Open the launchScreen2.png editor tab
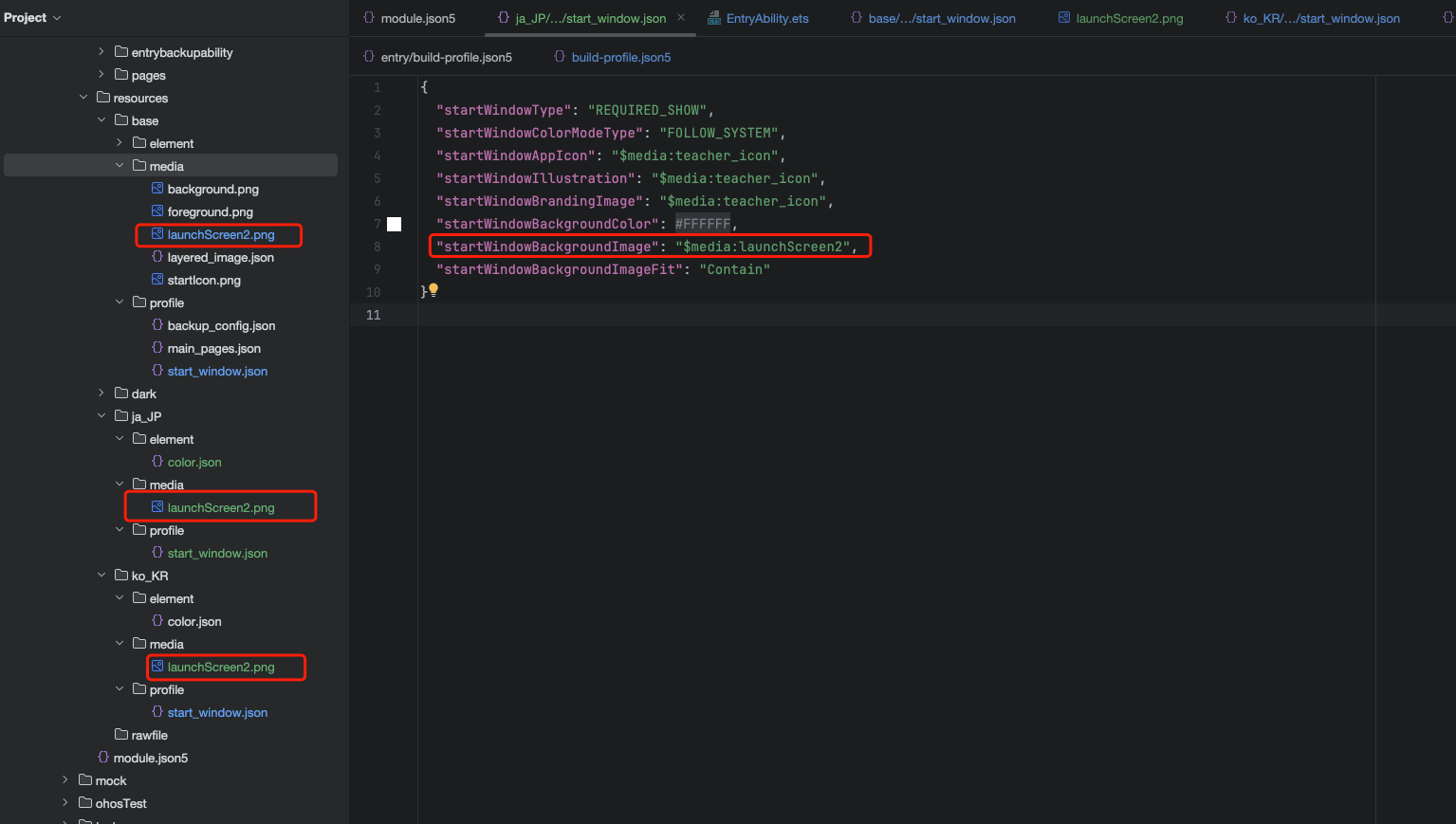Screen dimensions: 1456x824 point(1129,18)
